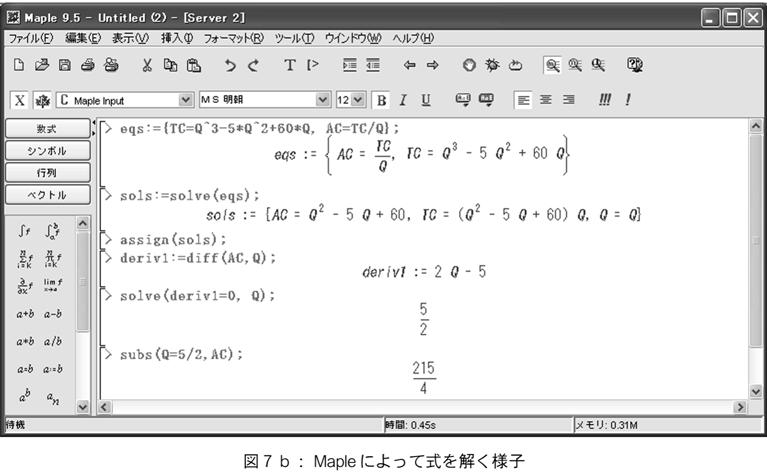Open the 挿入(I) menu
767x472 pixels.
177,38
